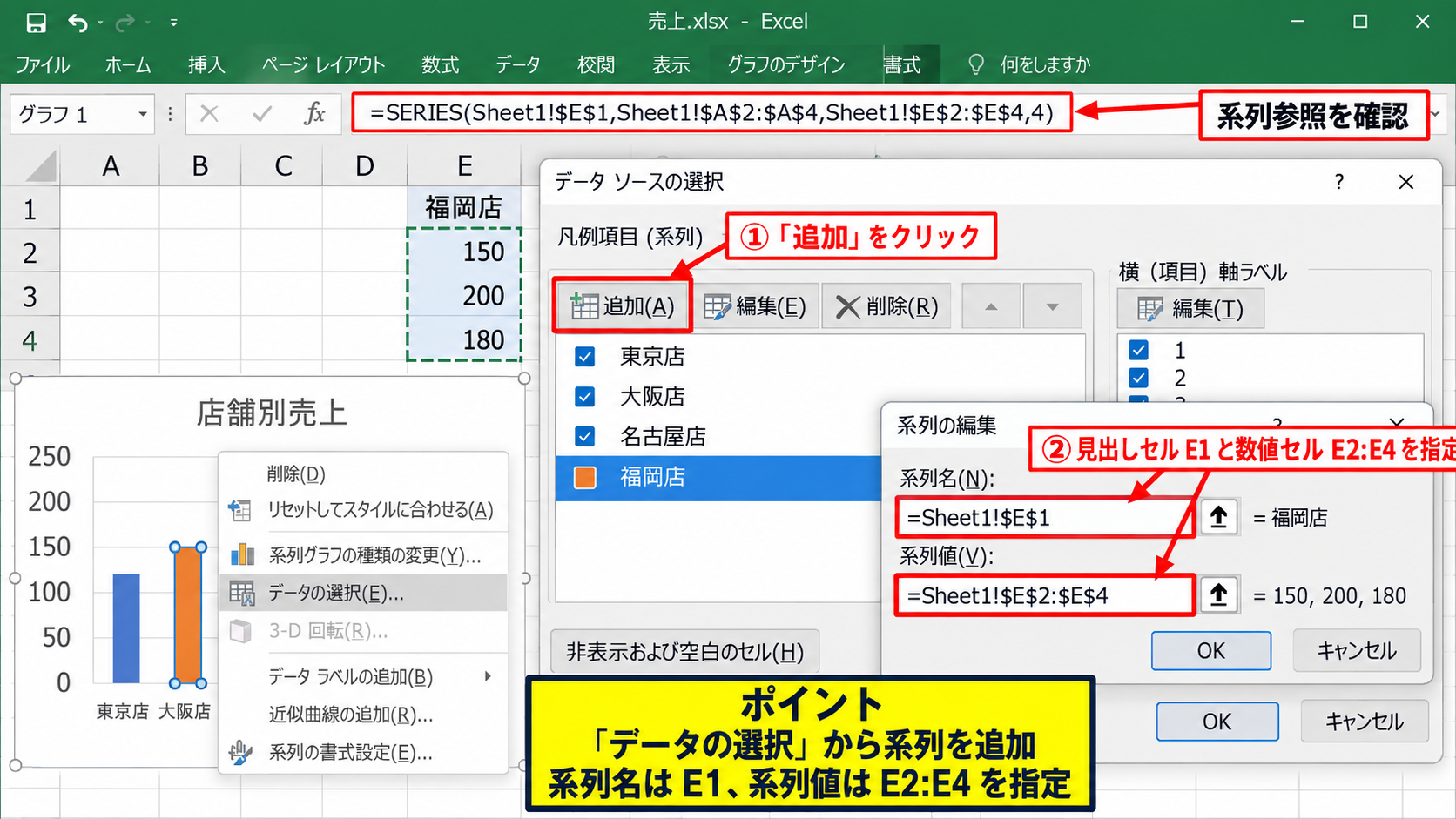Click the Save icon in title bar
The height and width of the screenshot is (819, 1456).
(36, 23)
